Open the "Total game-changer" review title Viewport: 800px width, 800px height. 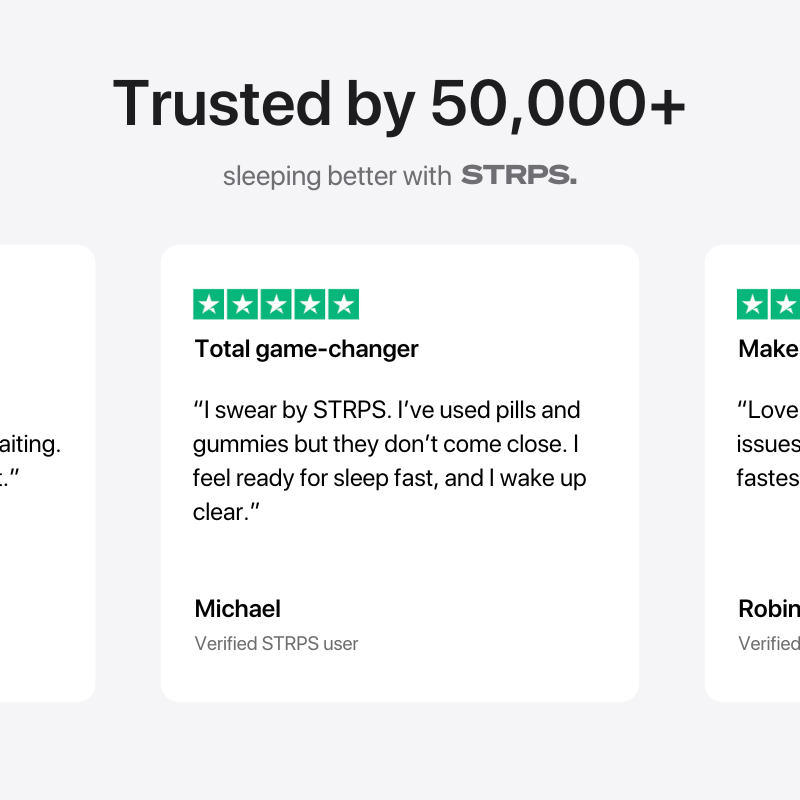click(306, 348)
